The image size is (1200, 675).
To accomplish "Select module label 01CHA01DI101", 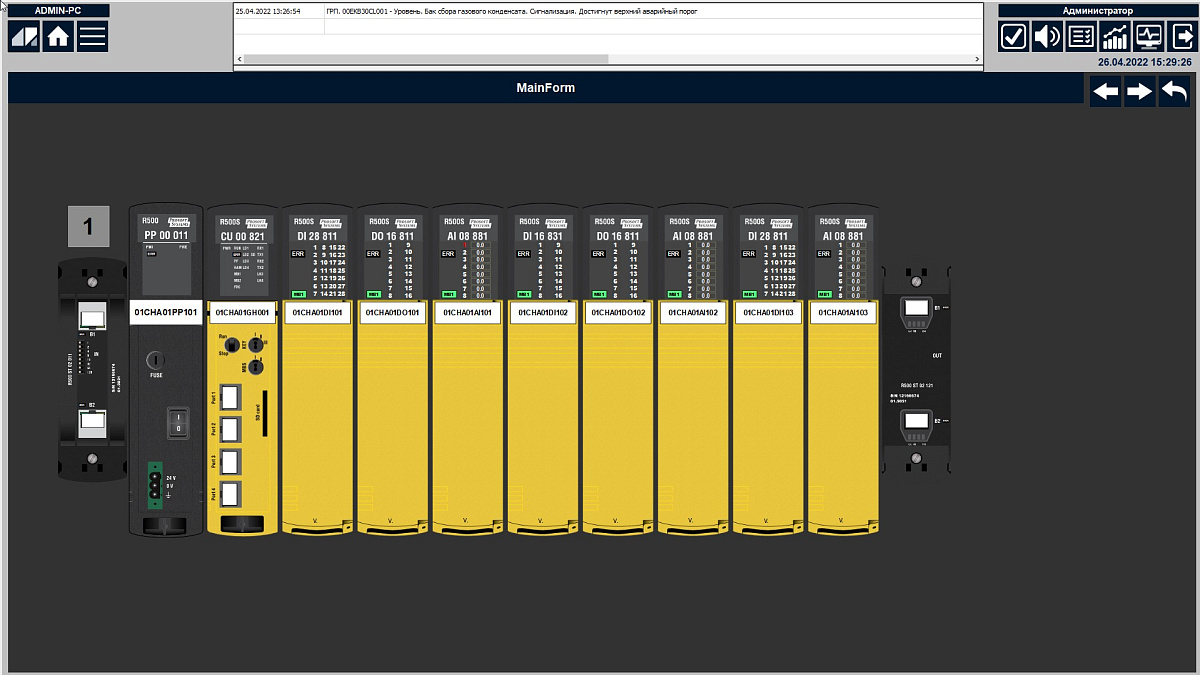I will click(318, 313).
